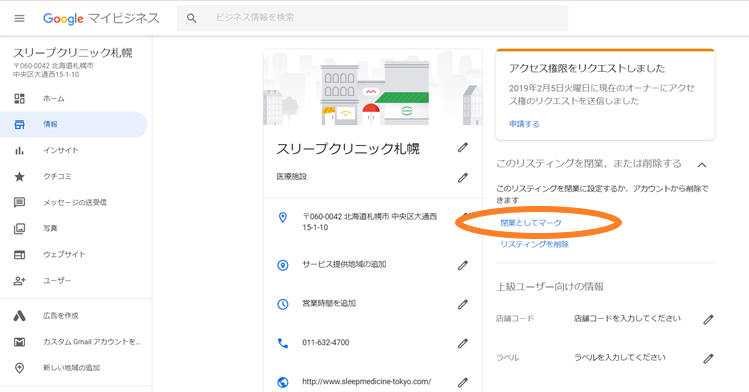Viewport: 749px width, 392px height.
Task: Click the 写真 photo icon
Action: (x=20, y=229)
